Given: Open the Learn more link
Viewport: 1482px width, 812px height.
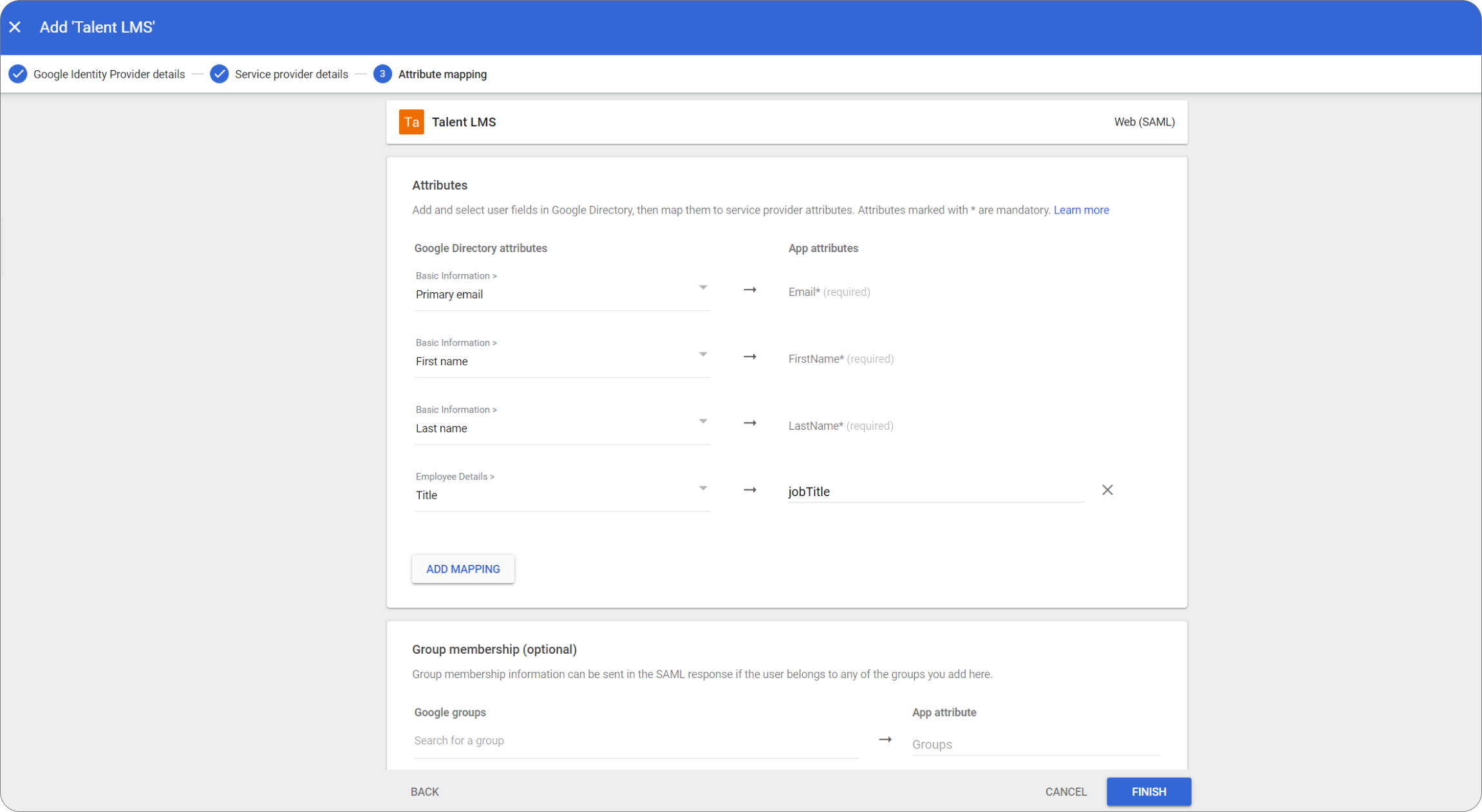Looking at the screenshot, I should pyautogui.click(x=1081, y=210).
